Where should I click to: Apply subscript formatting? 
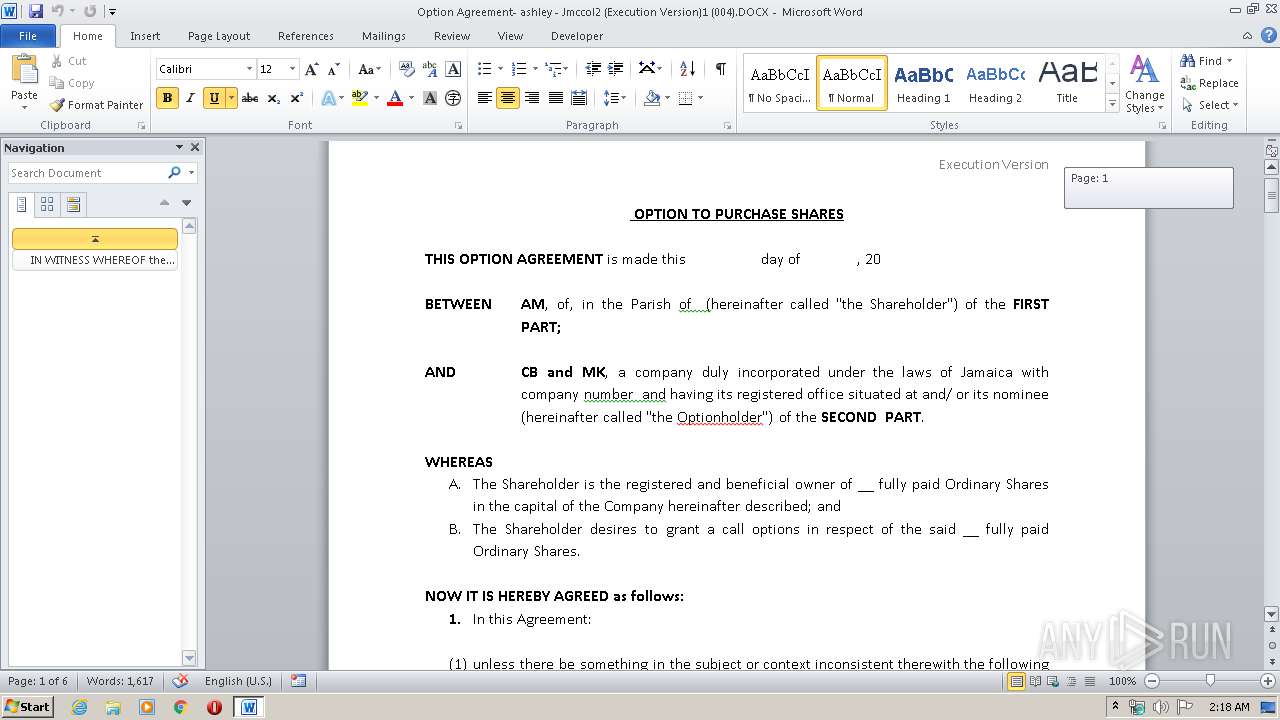274,98
